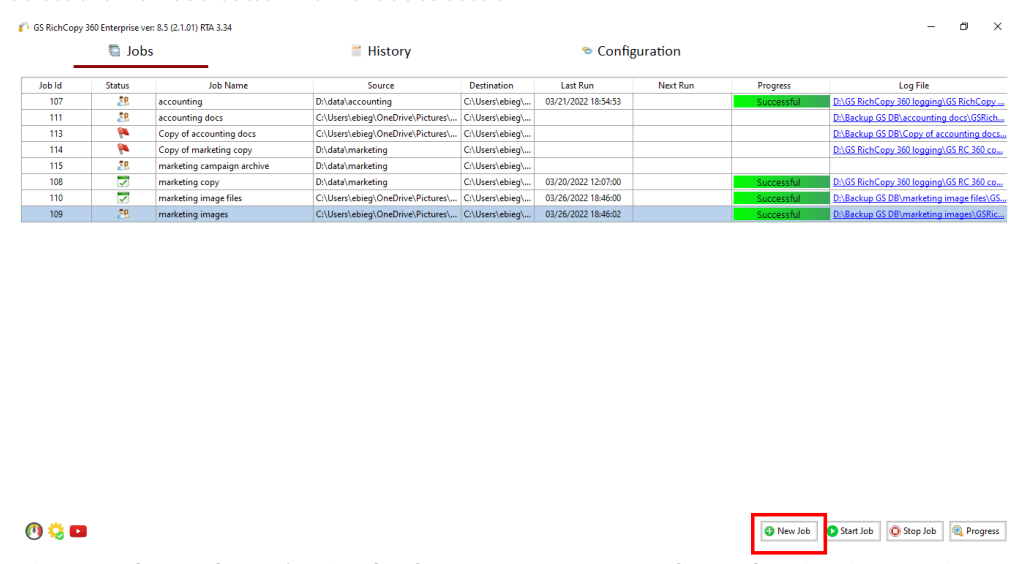1027x564 pixels.
Task: Open the log link for marketing copy
Action: 918,182
